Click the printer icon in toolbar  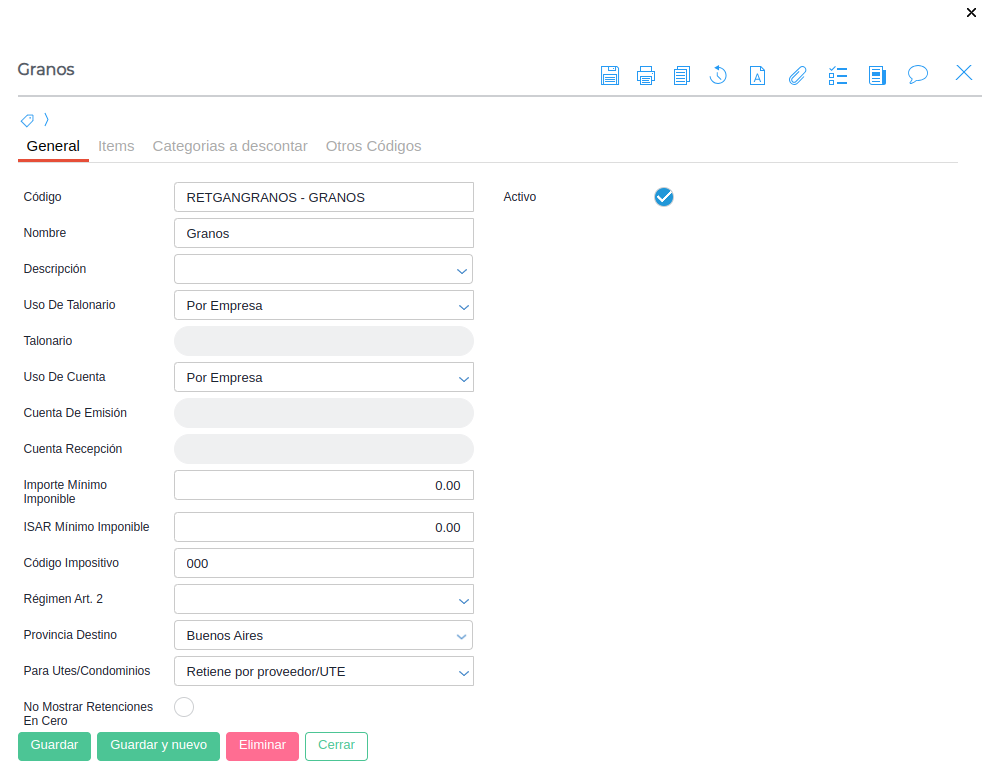(x=646, y=75)
